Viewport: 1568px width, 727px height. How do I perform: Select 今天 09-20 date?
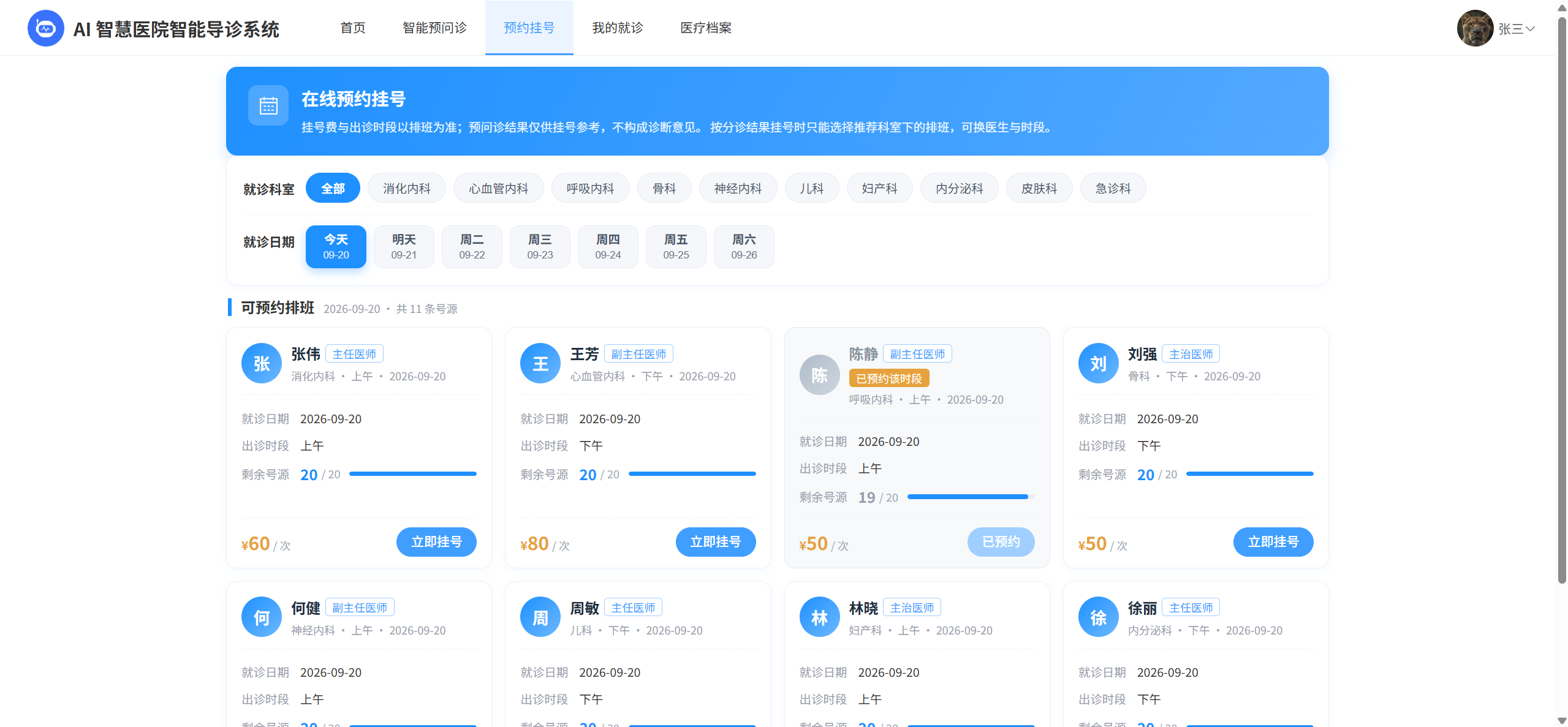(336, 247)
